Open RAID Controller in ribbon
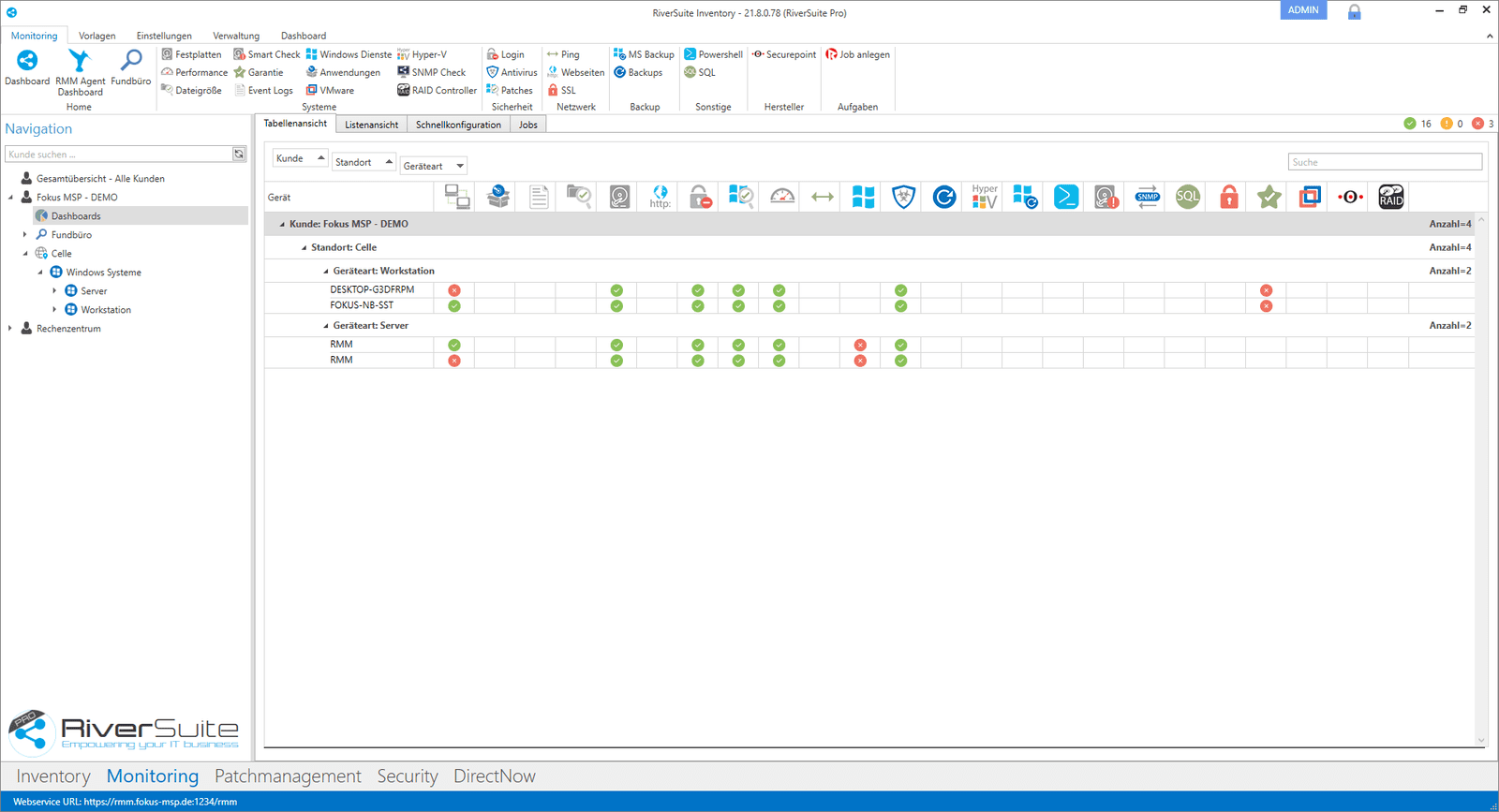This screenshot has height=812, width=1499. [x=437, y=90]
